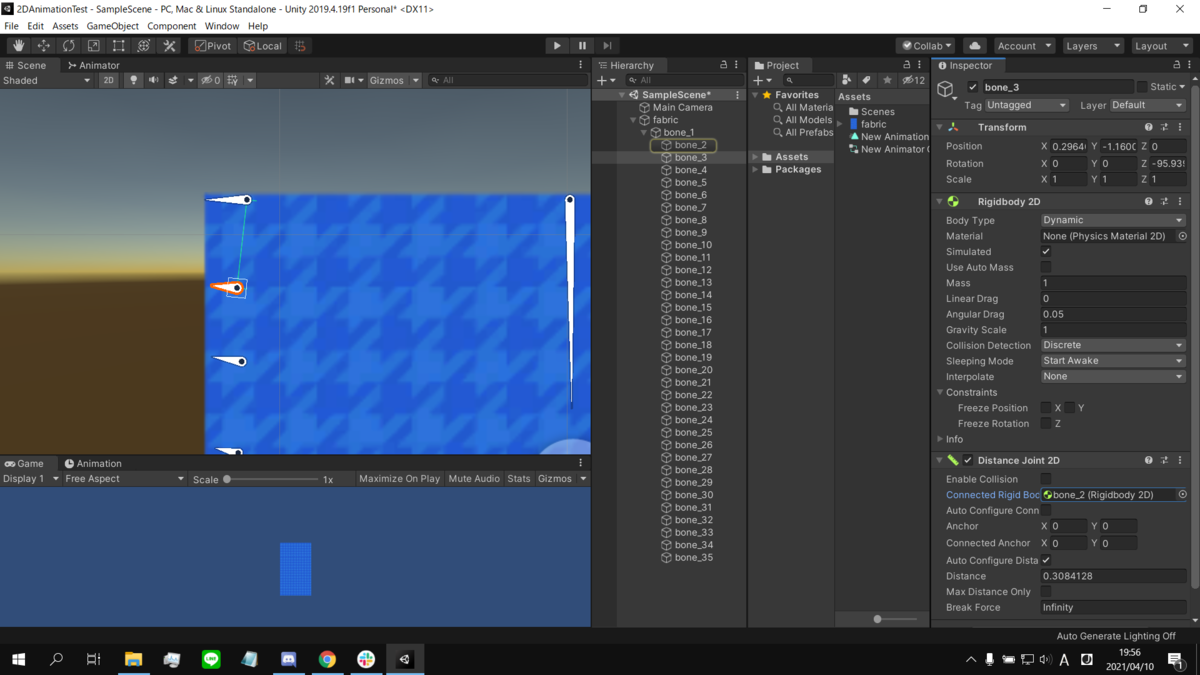1200x675 pixels.
Task: Lock the Hierarchy panel
Action: 724,65
